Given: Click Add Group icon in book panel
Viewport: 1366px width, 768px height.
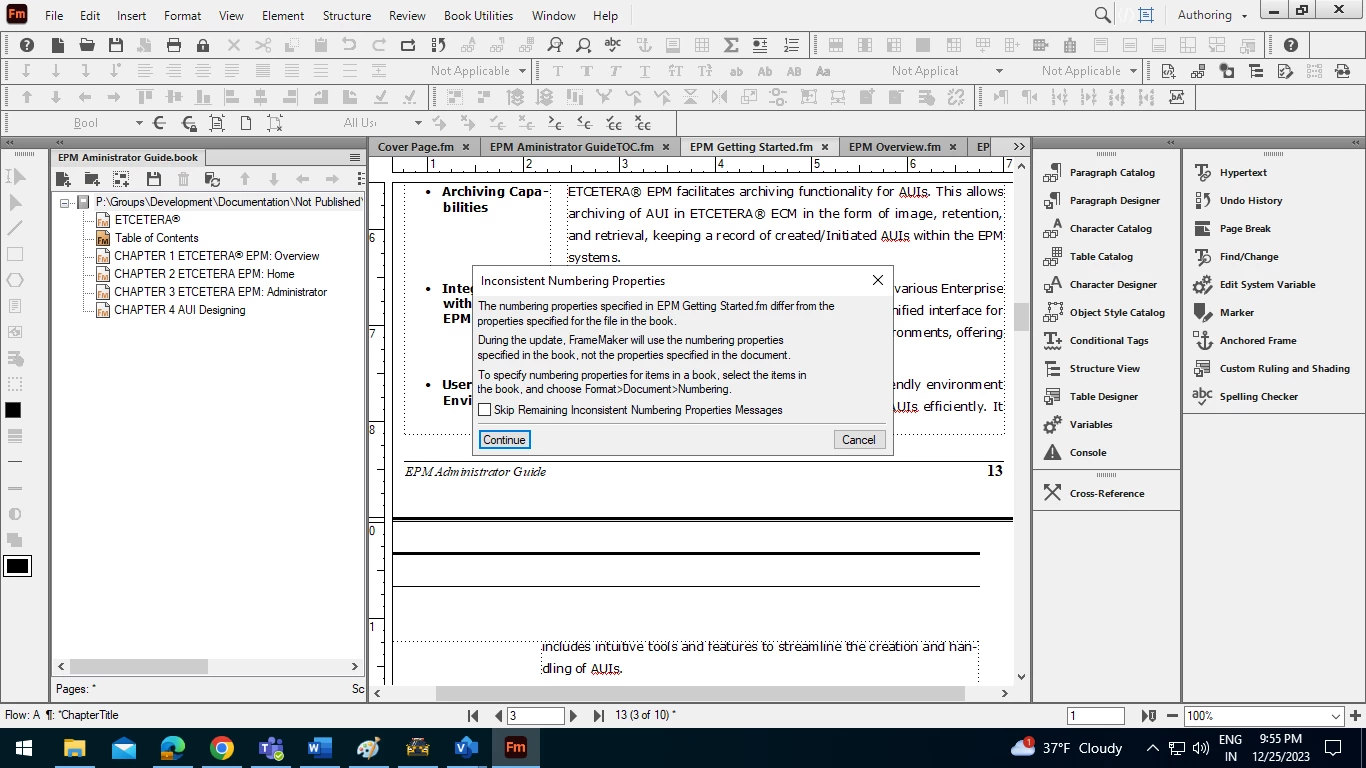Looking at the screenshot, I should click(121, 179).
